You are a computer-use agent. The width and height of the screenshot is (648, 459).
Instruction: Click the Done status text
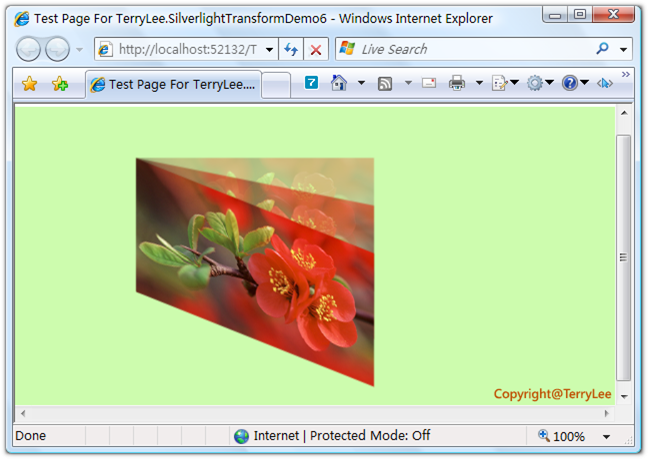[31, 436]
